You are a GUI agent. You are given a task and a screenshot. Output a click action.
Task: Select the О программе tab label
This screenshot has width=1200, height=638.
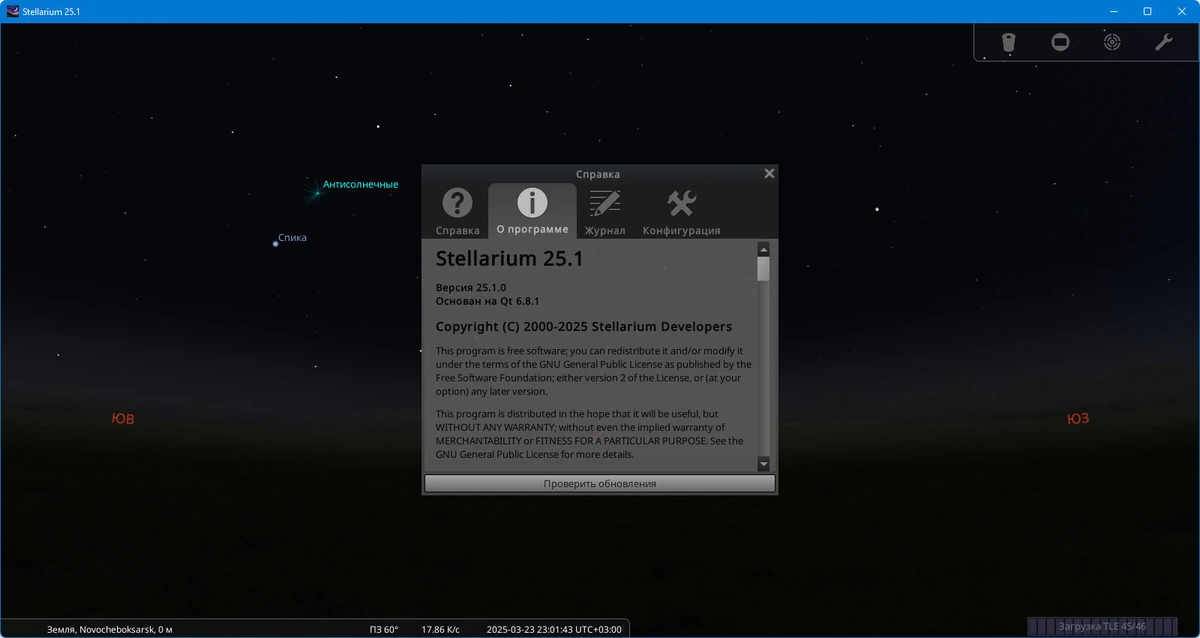[x=532, y=229]
